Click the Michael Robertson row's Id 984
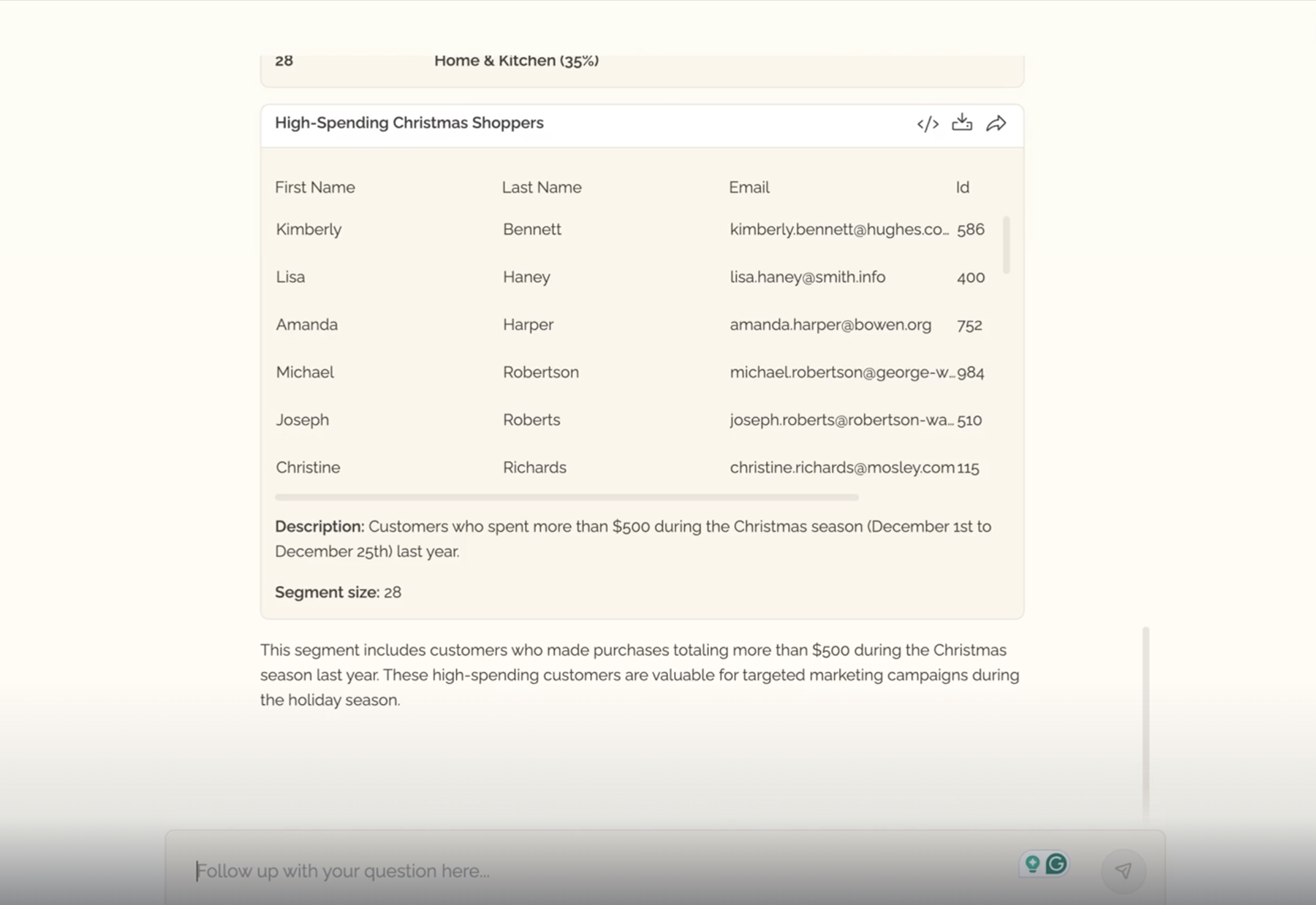This screenshot has height=905, width=1316. pos(970,373)
